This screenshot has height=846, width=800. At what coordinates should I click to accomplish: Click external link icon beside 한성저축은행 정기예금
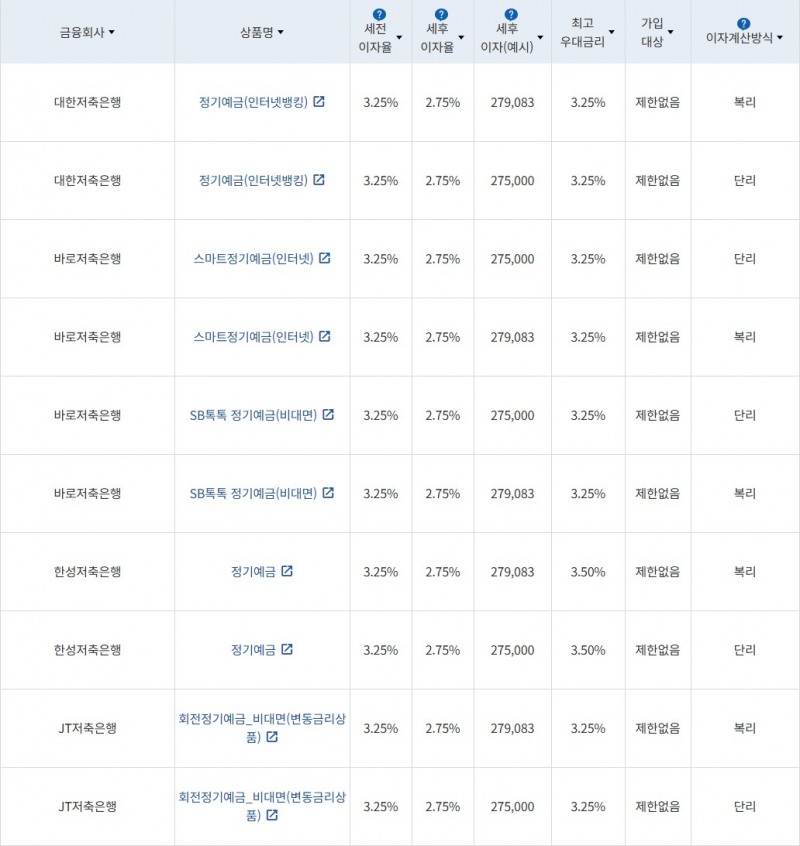tap(288, 572)
